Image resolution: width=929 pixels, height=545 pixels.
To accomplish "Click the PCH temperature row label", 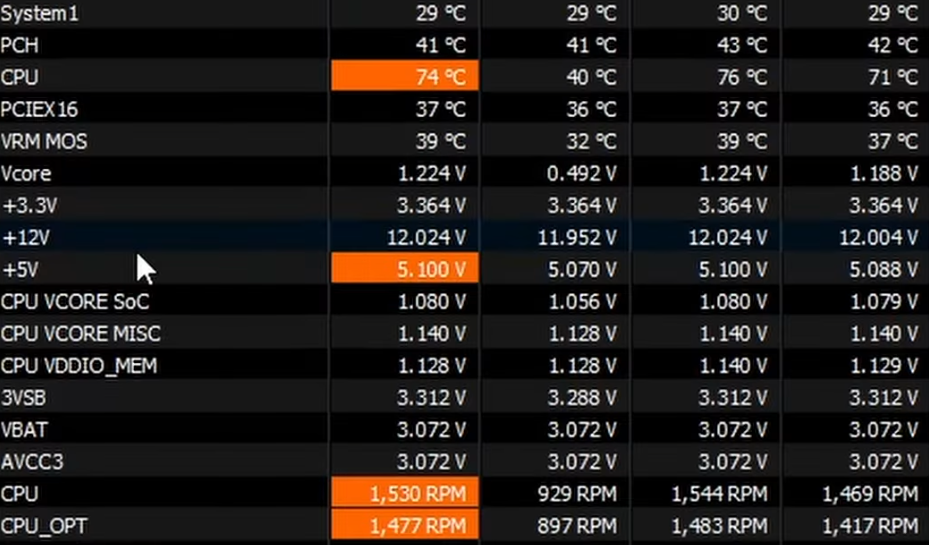I will point(20,46).
